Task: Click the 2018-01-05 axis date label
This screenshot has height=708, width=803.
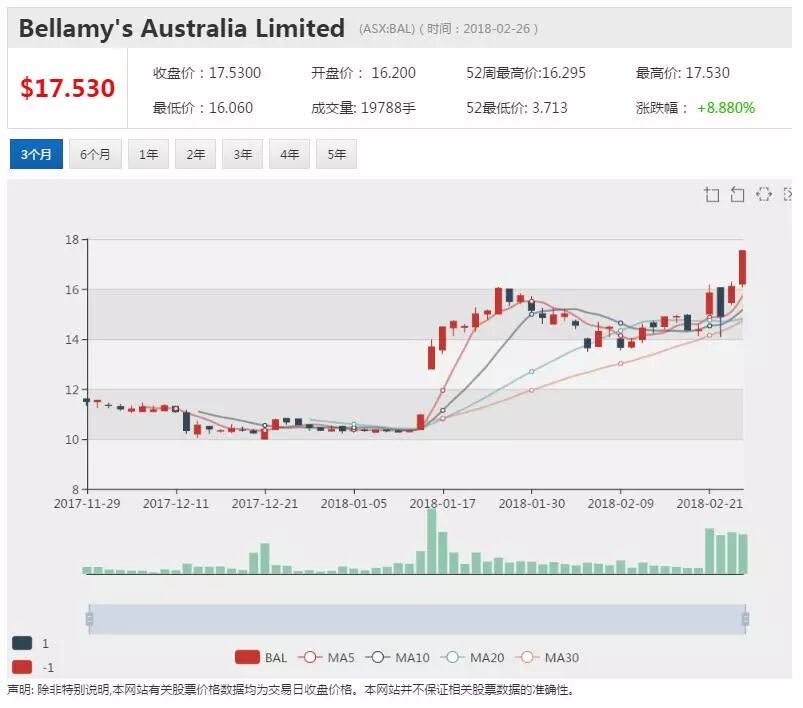Action: click(354, 504)
